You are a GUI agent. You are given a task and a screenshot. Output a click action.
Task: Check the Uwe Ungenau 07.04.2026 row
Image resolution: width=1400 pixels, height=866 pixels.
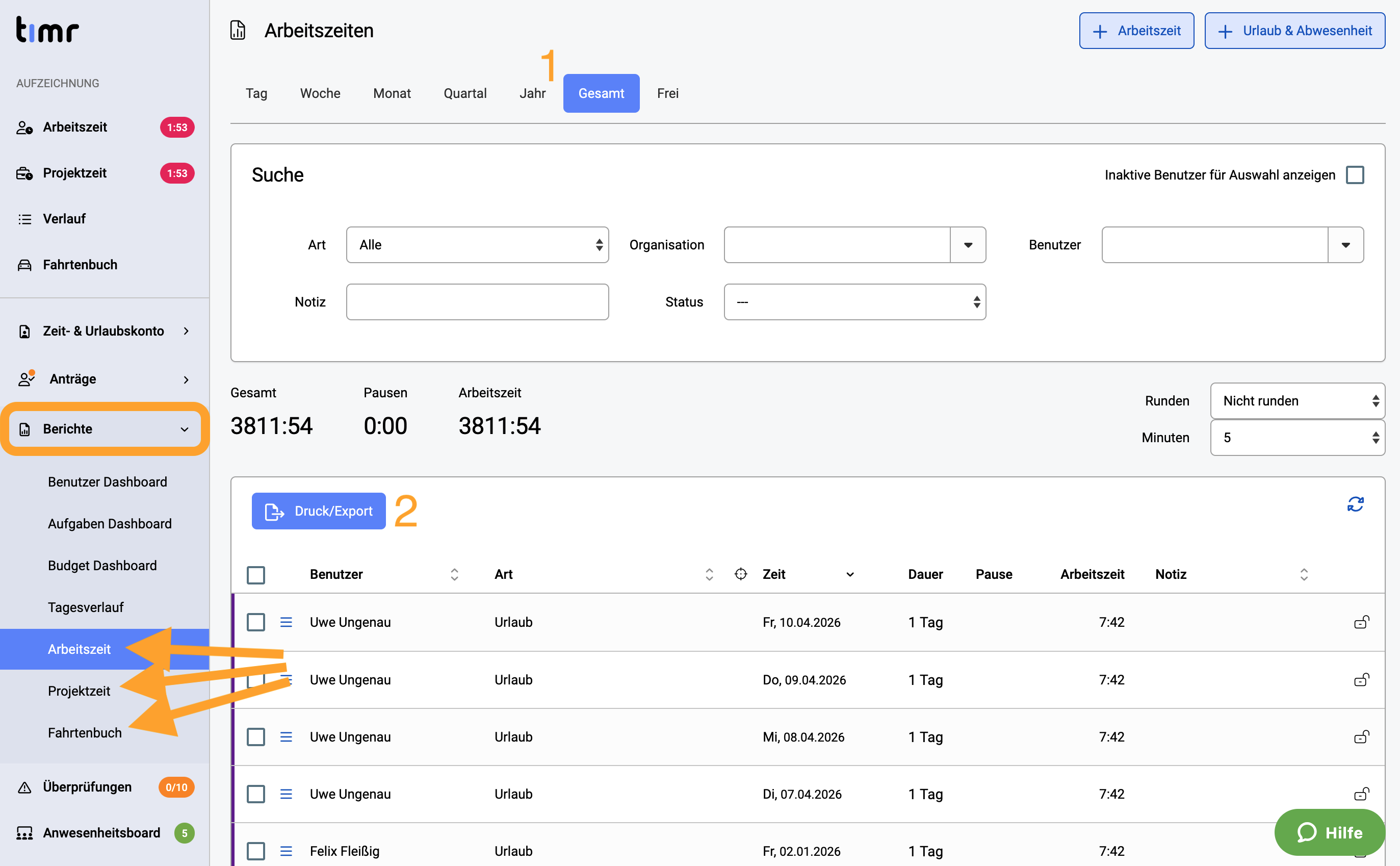click(256, 794)
